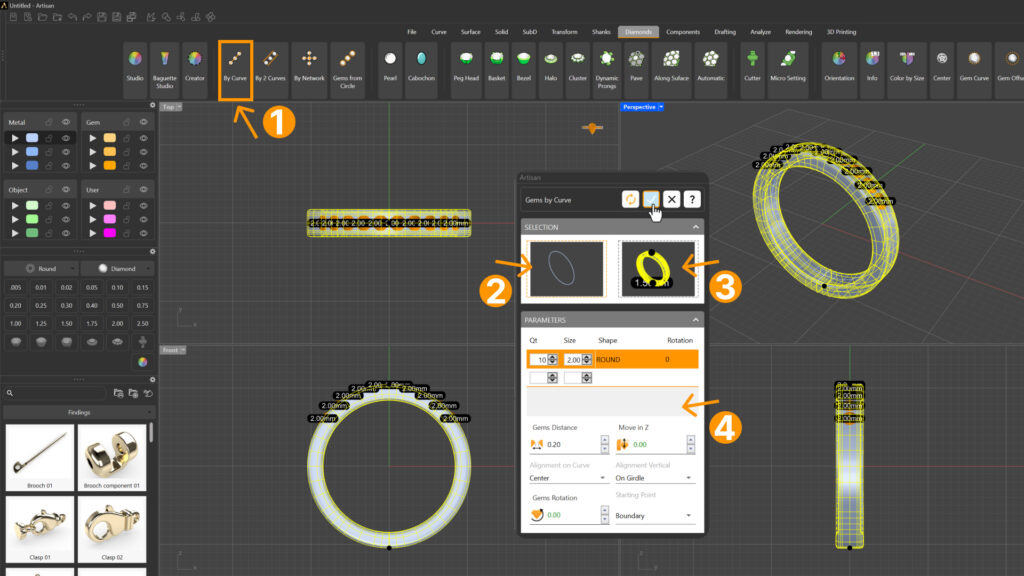Toggle visibility of the Gem layer group
This screenshot has width=1024, height=576.
coord(144,122)
